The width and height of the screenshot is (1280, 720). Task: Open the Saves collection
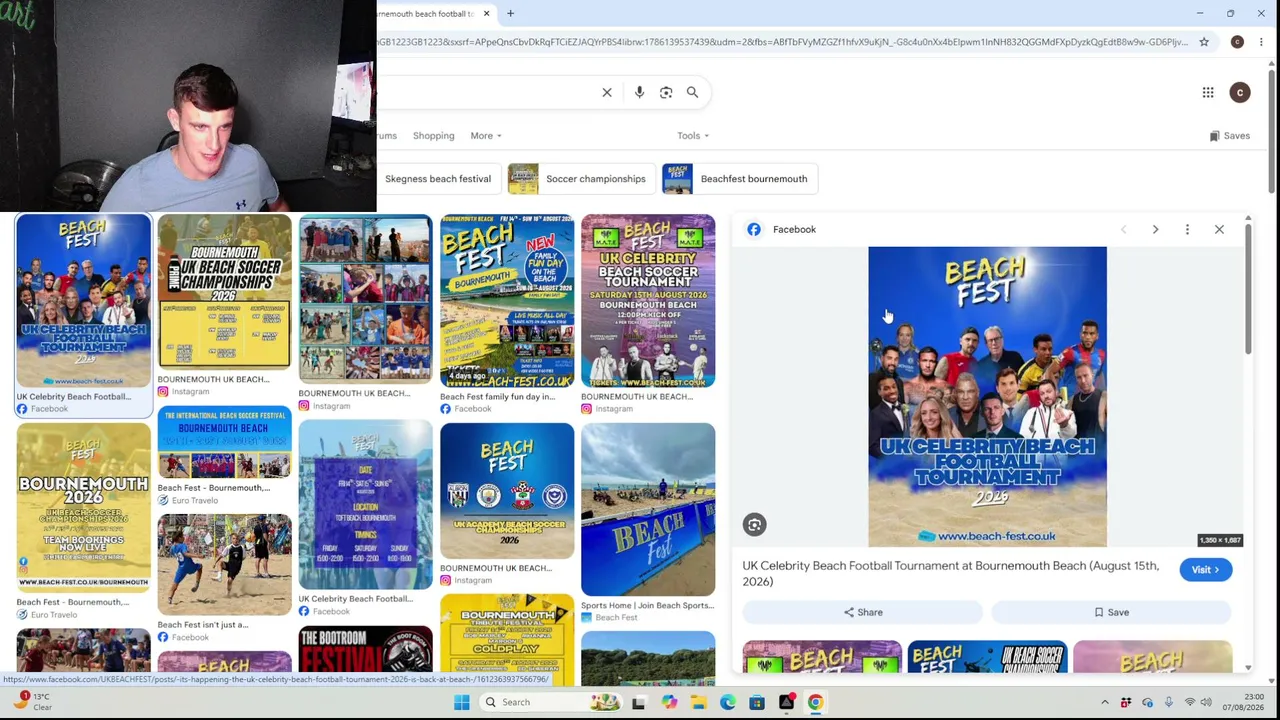coord(1230,136)
